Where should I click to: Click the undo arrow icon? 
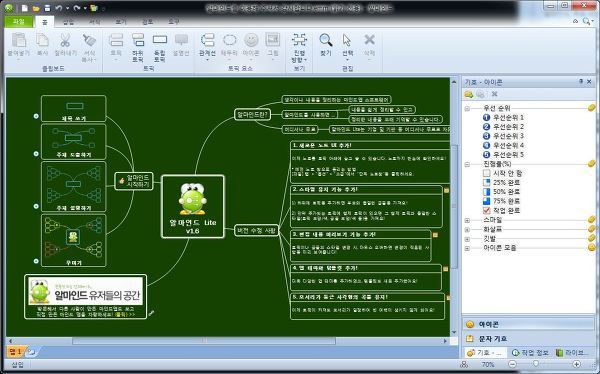click(59, 8)
